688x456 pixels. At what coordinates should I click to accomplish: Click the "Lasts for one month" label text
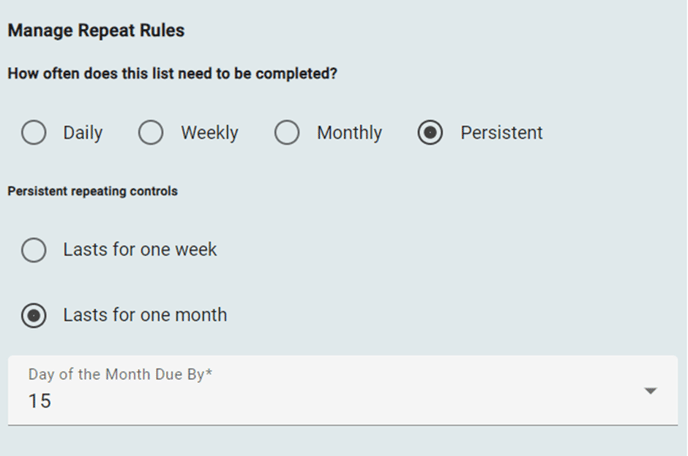click(145, 315)
